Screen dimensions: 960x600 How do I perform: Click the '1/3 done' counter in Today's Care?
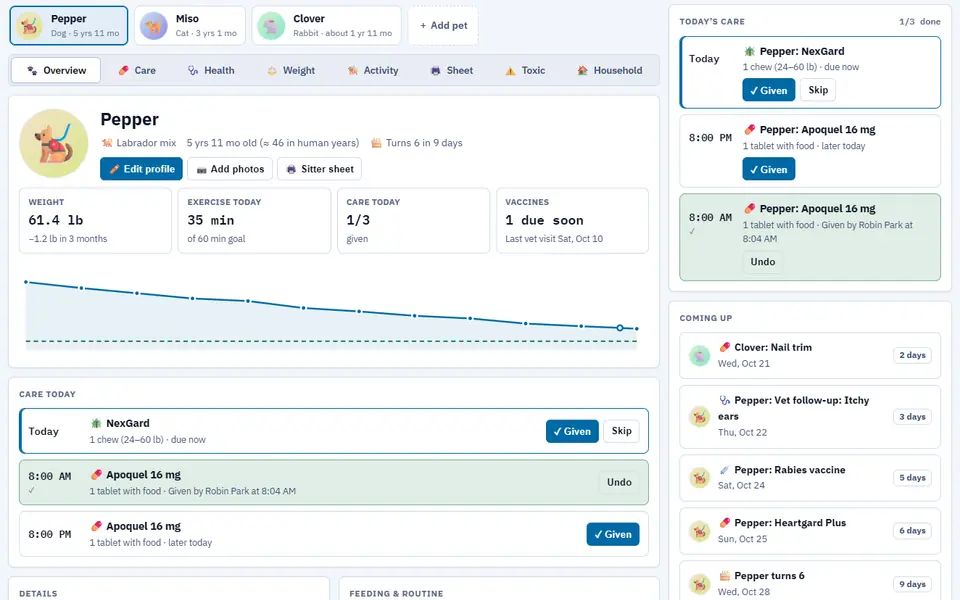tap(920, 21)
